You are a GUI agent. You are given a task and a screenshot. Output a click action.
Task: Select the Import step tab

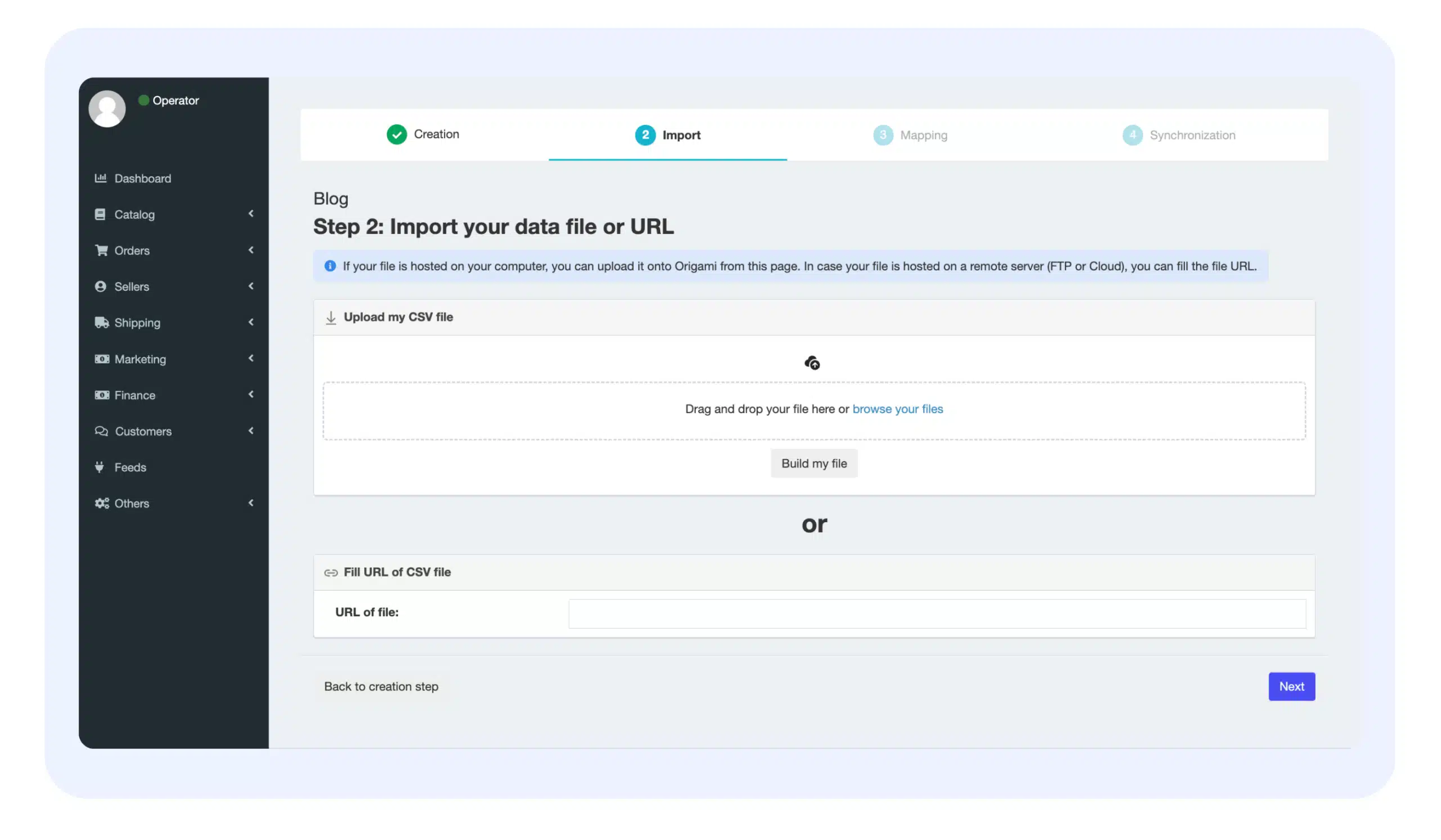pyautogui.click(x=668, y=135)
